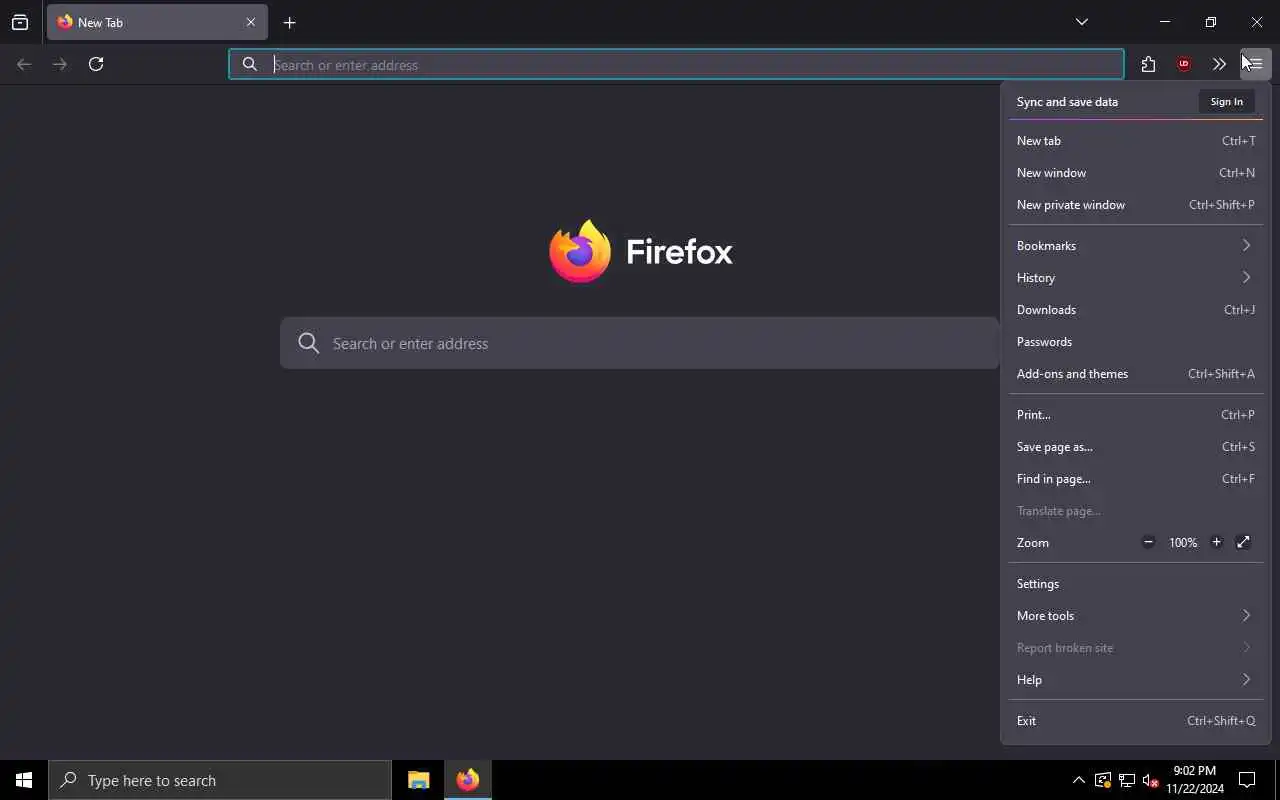Open the Firefox View button
Image resolution: width=1280 pixels, height=800 pixels.
point(20,22)
